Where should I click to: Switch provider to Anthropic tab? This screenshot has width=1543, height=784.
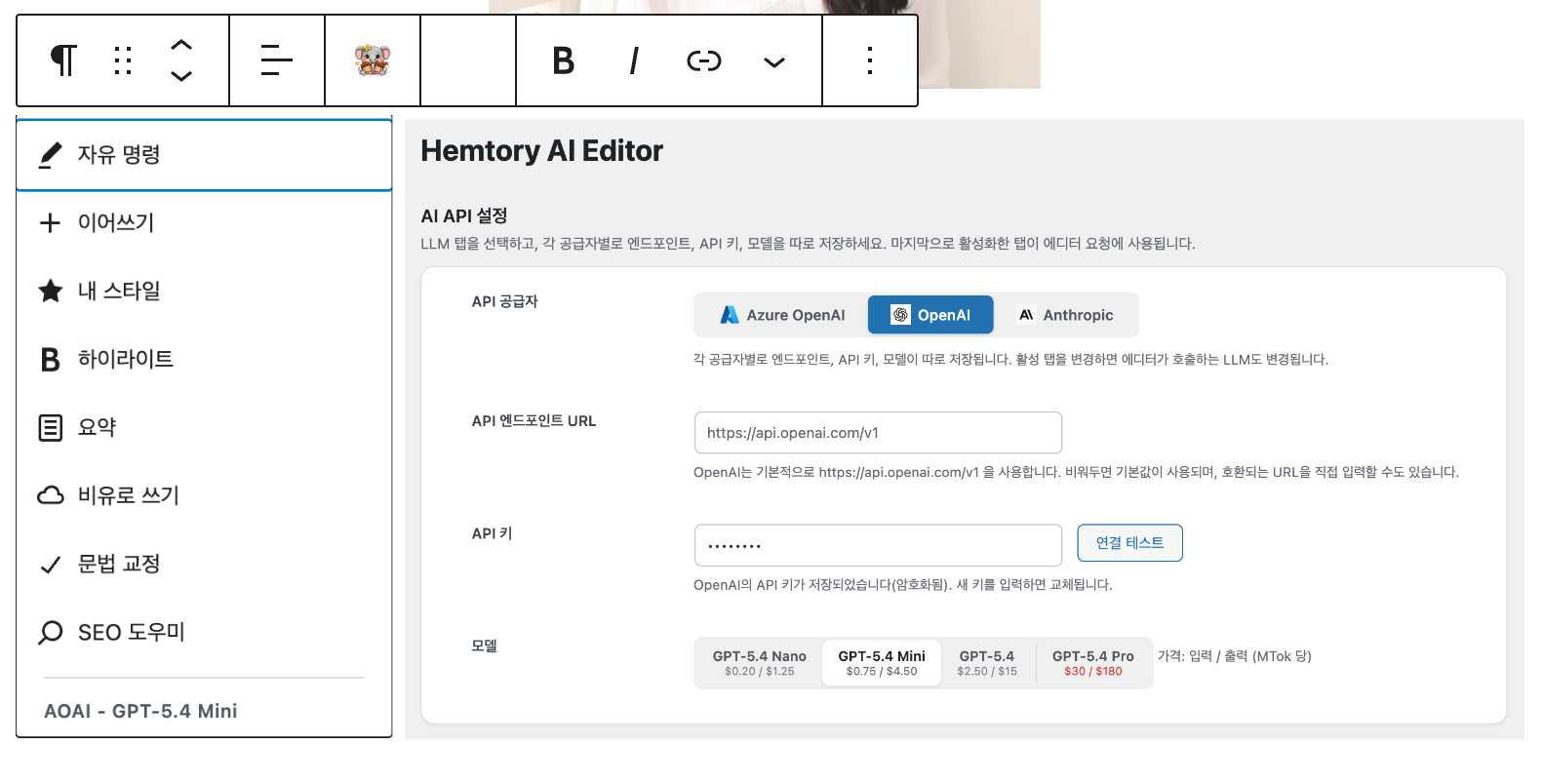tap(1065, 315)
